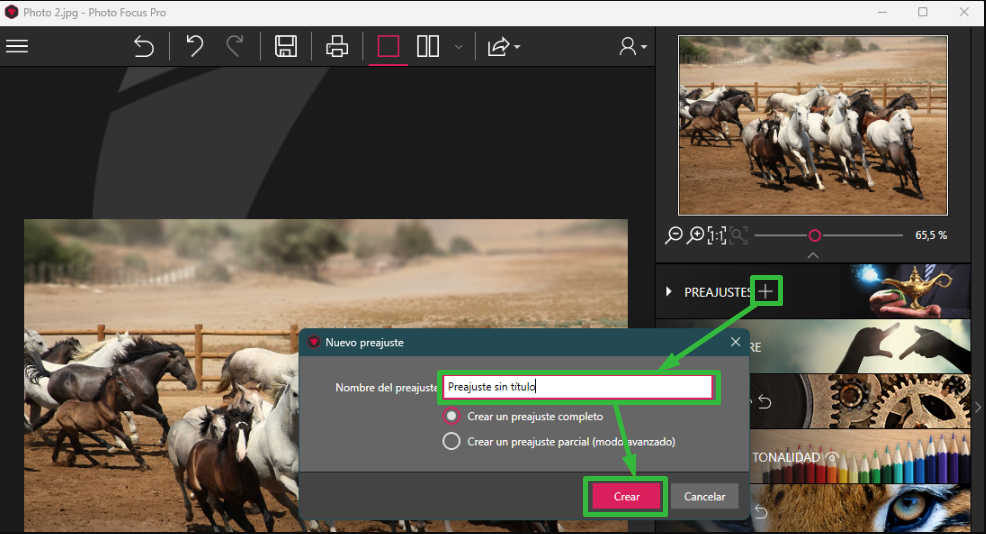Click the fit-to-screen zoom icon
This screenshot has width=986, height=534.
click(x=739, y=235)
